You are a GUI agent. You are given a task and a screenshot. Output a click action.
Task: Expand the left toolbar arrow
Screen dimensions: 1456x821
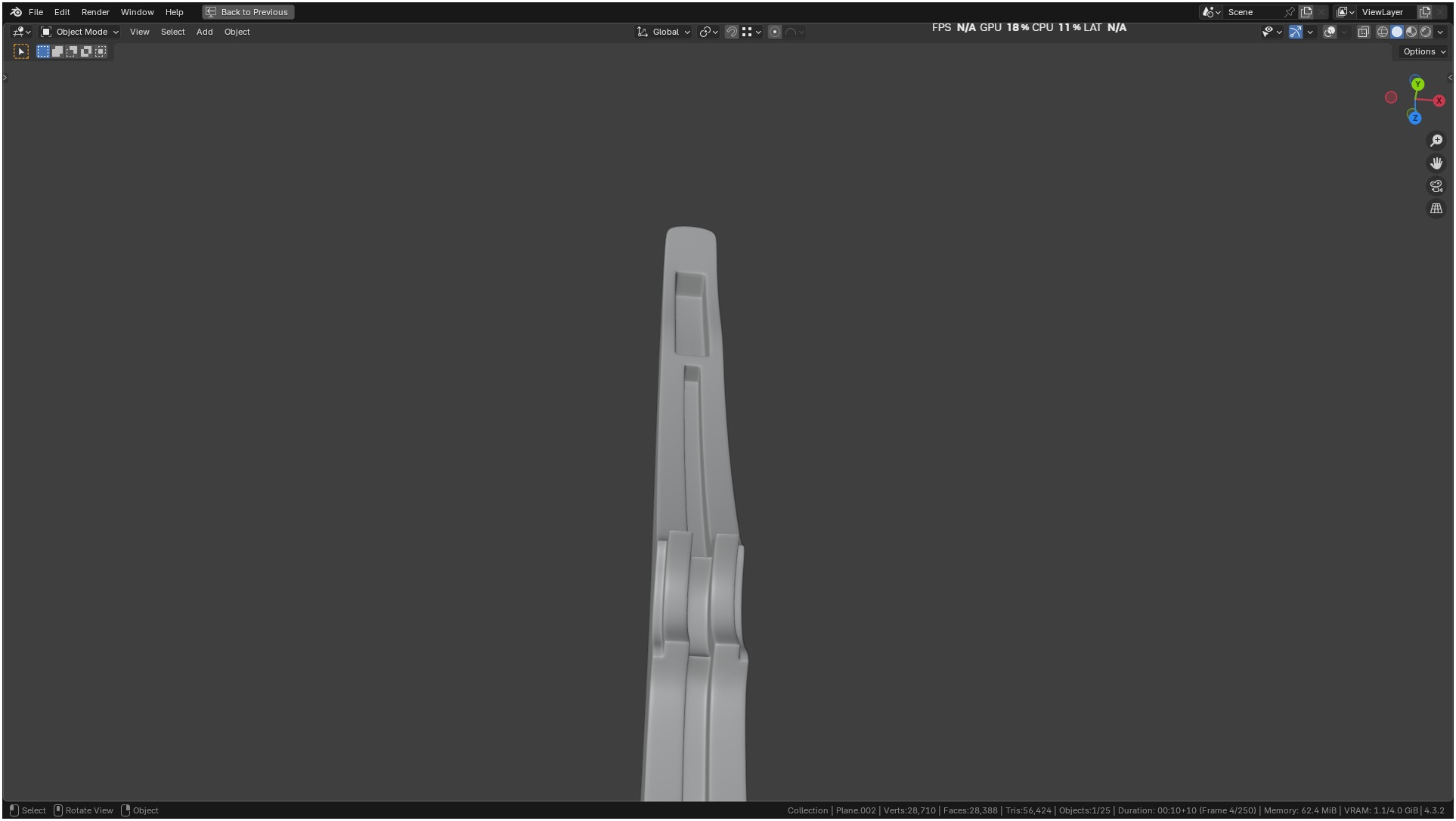(5, 77)
